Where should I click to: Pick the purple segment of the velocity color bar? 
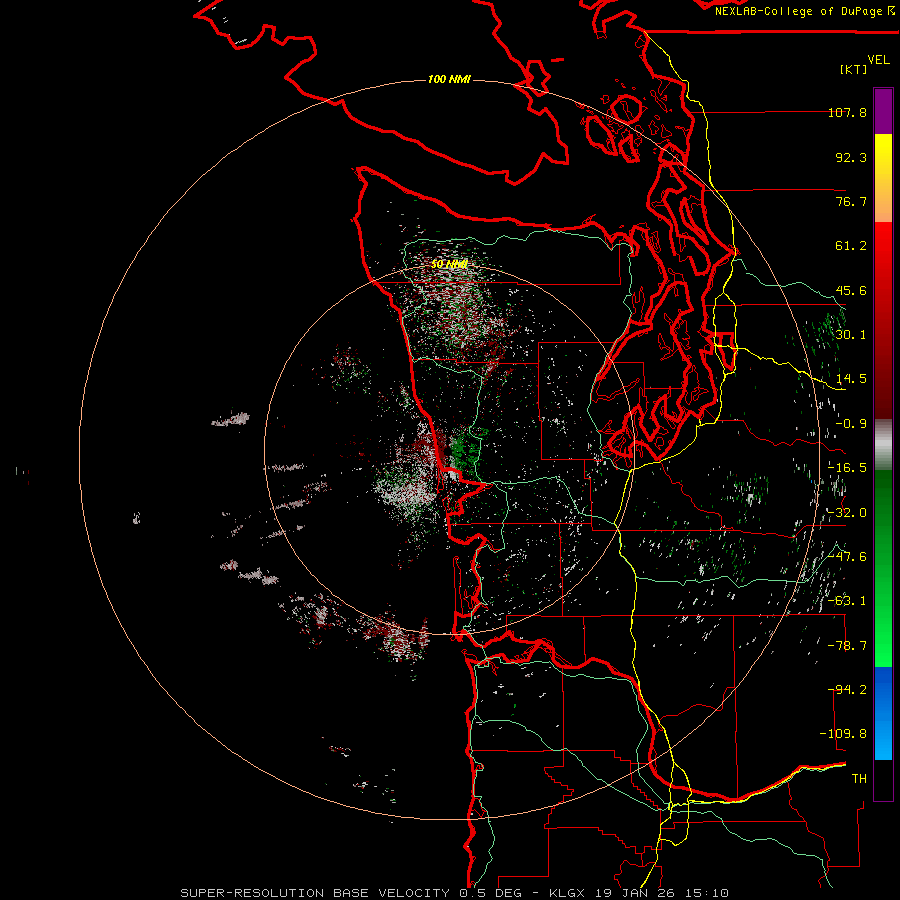pos(883,111)
